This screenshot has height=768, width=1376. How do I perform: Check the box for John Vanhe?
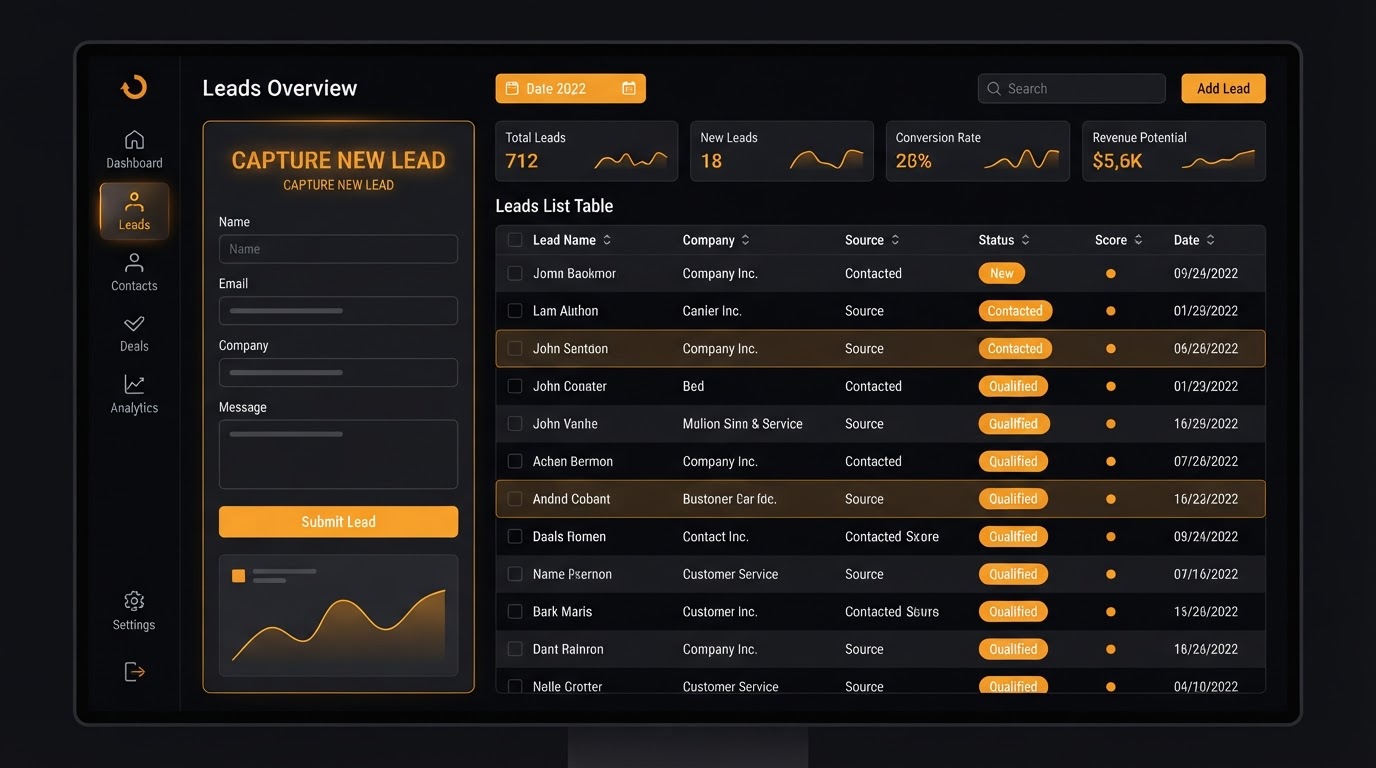(x=515, y=424)
